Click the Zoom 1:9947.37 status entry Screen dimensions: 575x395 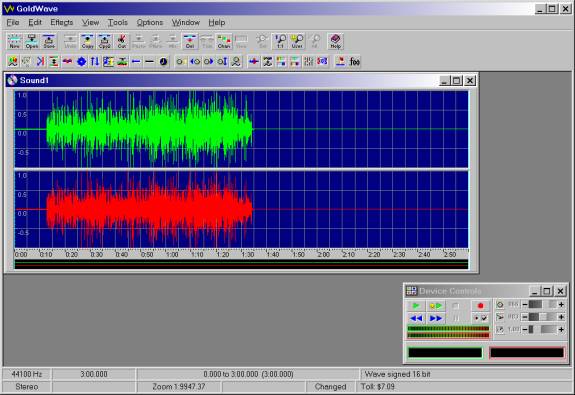click(179, 387)
